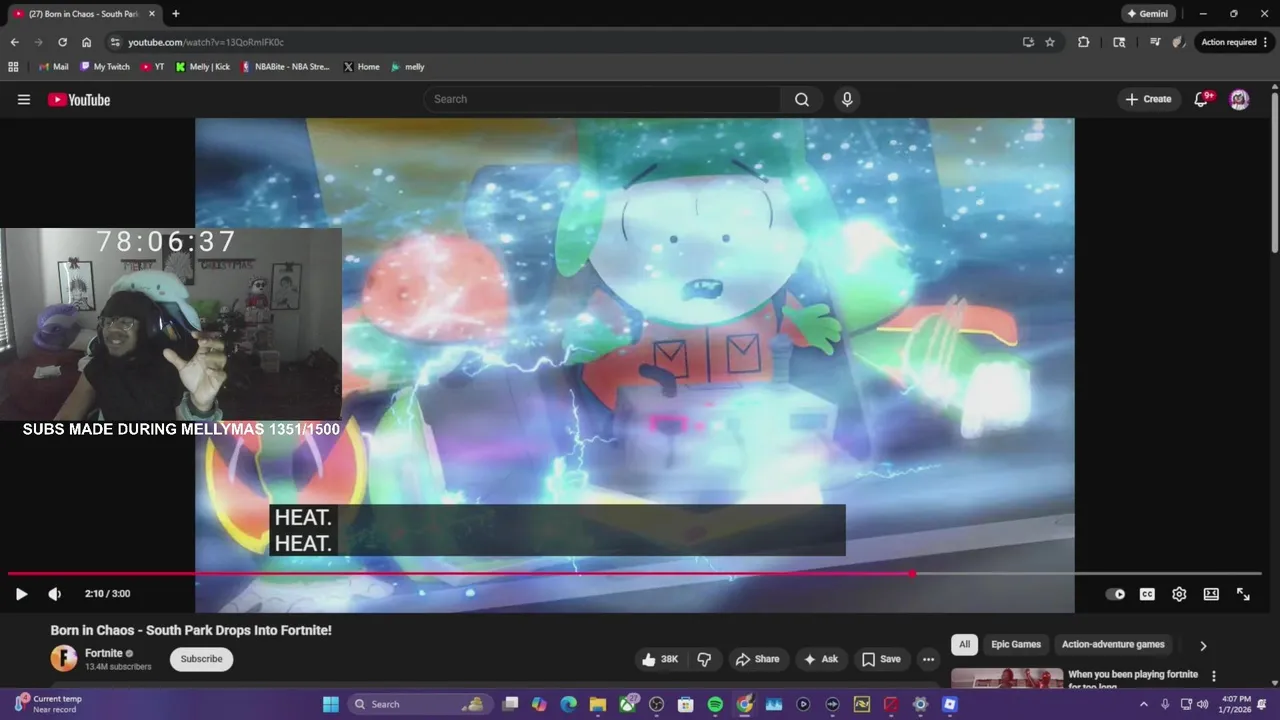This screenshot has width=1280, height=720.
Task: Go back in browser history
Action: [x=14, y=42]
